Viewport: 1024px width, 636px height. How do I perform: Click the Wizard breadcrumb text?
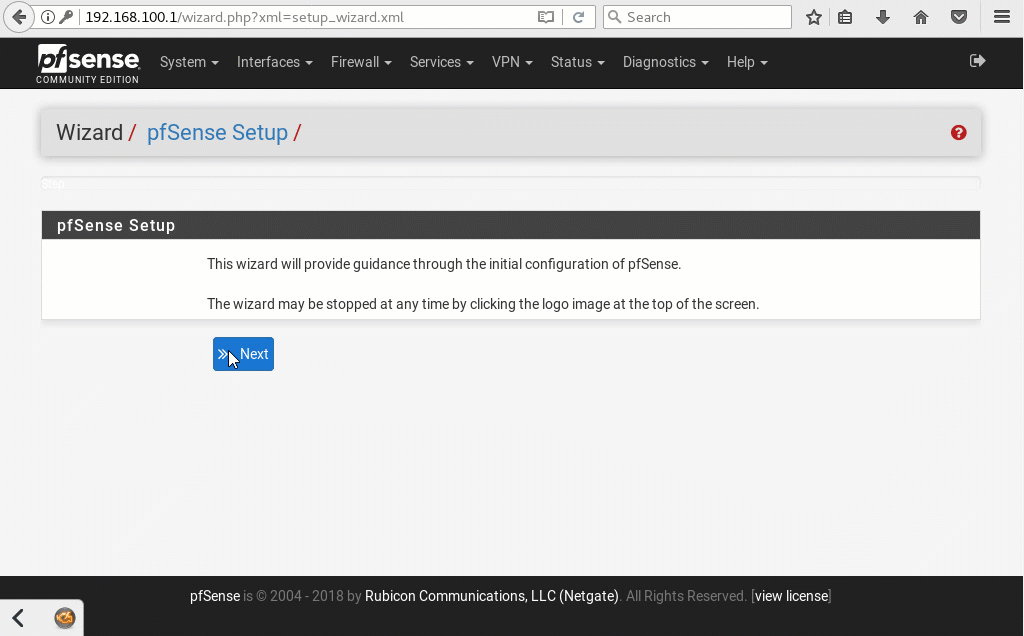click(89, 133)
